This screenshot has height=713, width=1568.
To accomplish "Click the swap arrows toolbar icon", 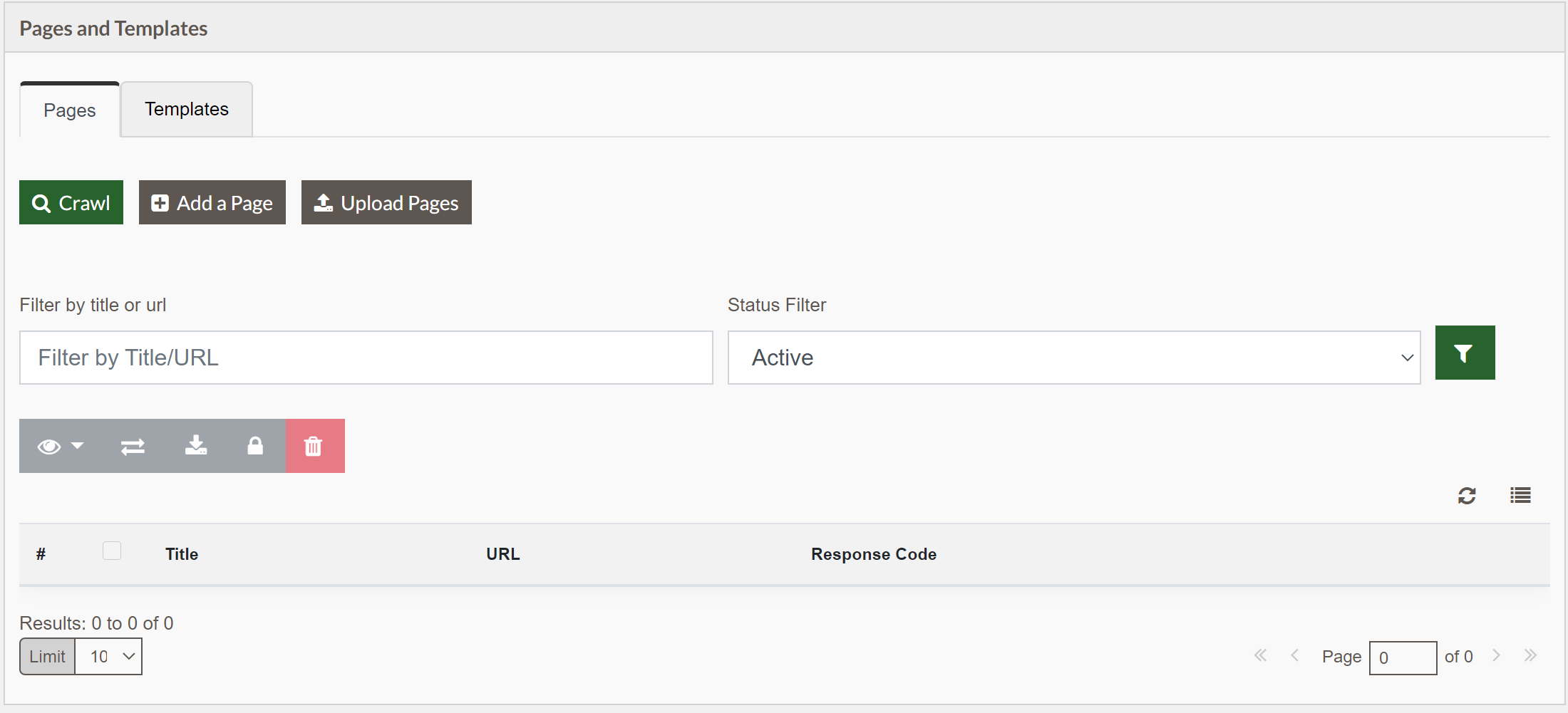I will click(133, 446).
